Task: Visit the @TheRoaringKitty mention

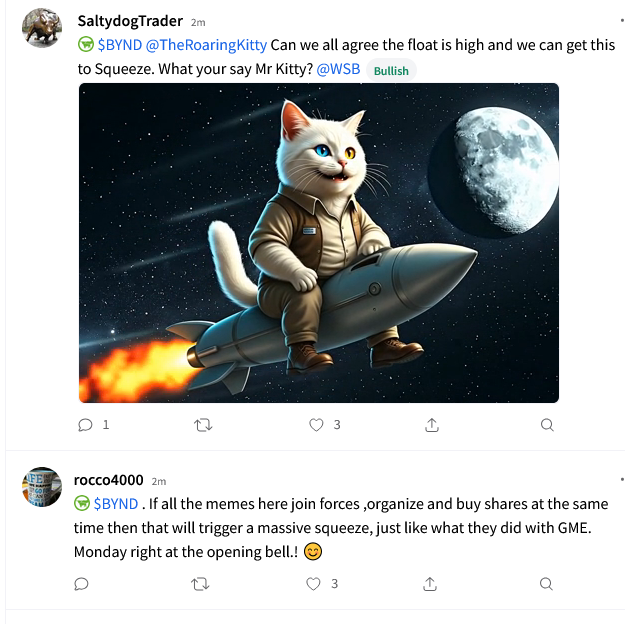Action: [206, 45]
